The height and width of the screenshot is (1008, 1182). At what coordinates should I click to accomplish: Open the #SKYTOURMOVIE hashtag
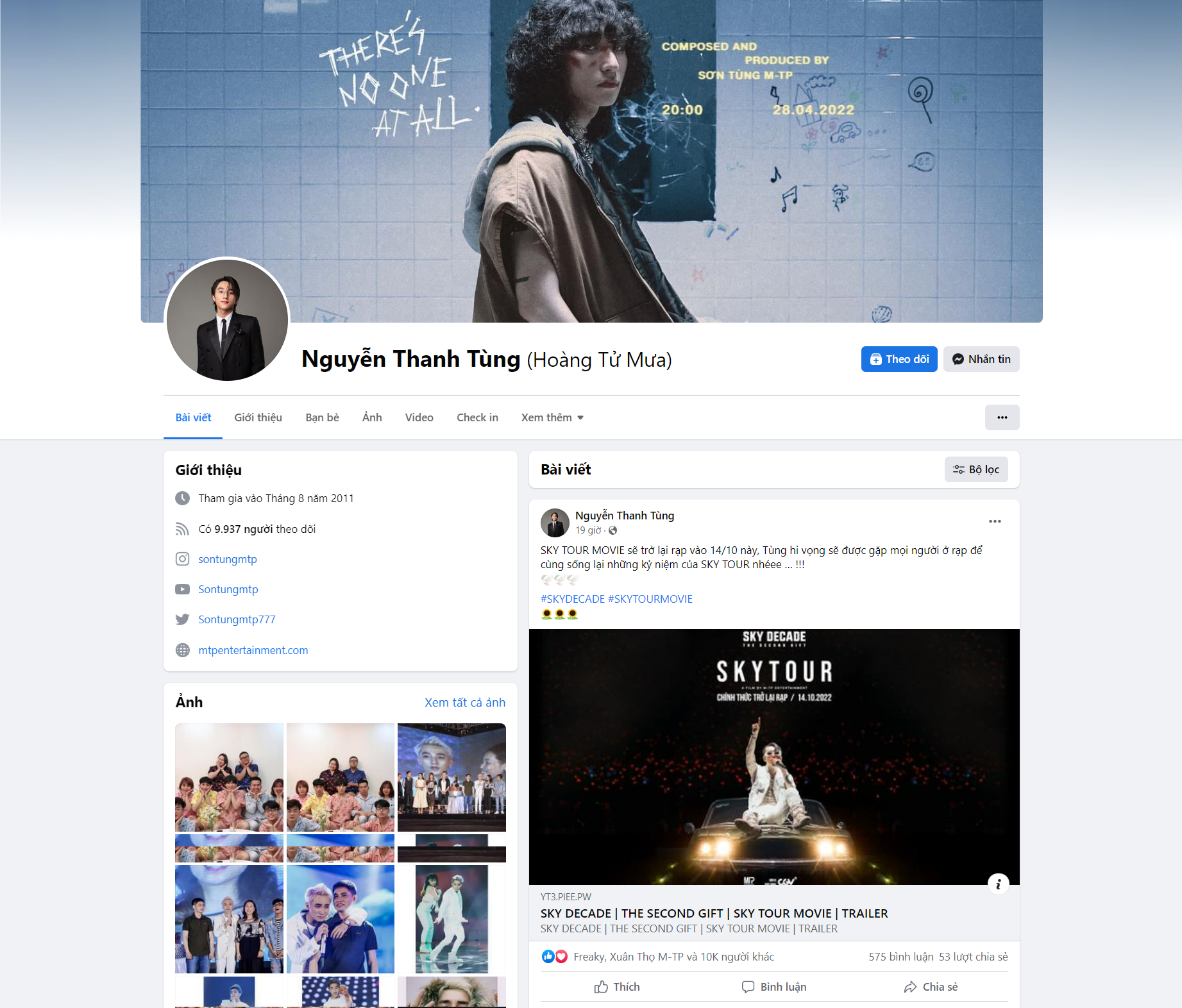pyautogui.click(x=650, y=599)
